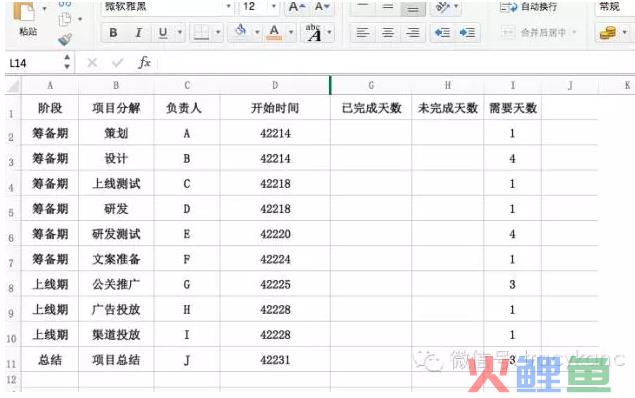
Task: Click the Name Box showing L14
Action: [x=35, y=63]
